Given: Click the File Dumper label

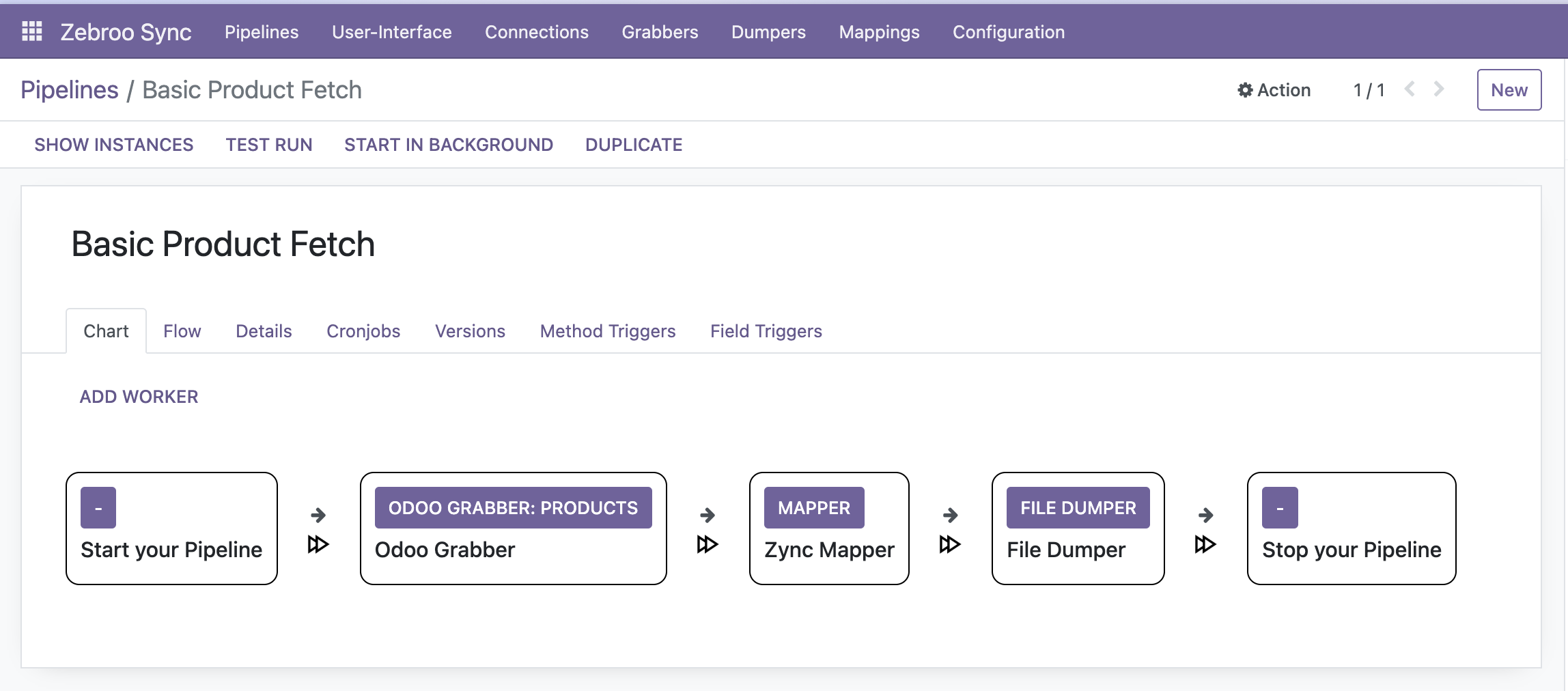Looking at the screenshot, I should (x=1066, y=550).
